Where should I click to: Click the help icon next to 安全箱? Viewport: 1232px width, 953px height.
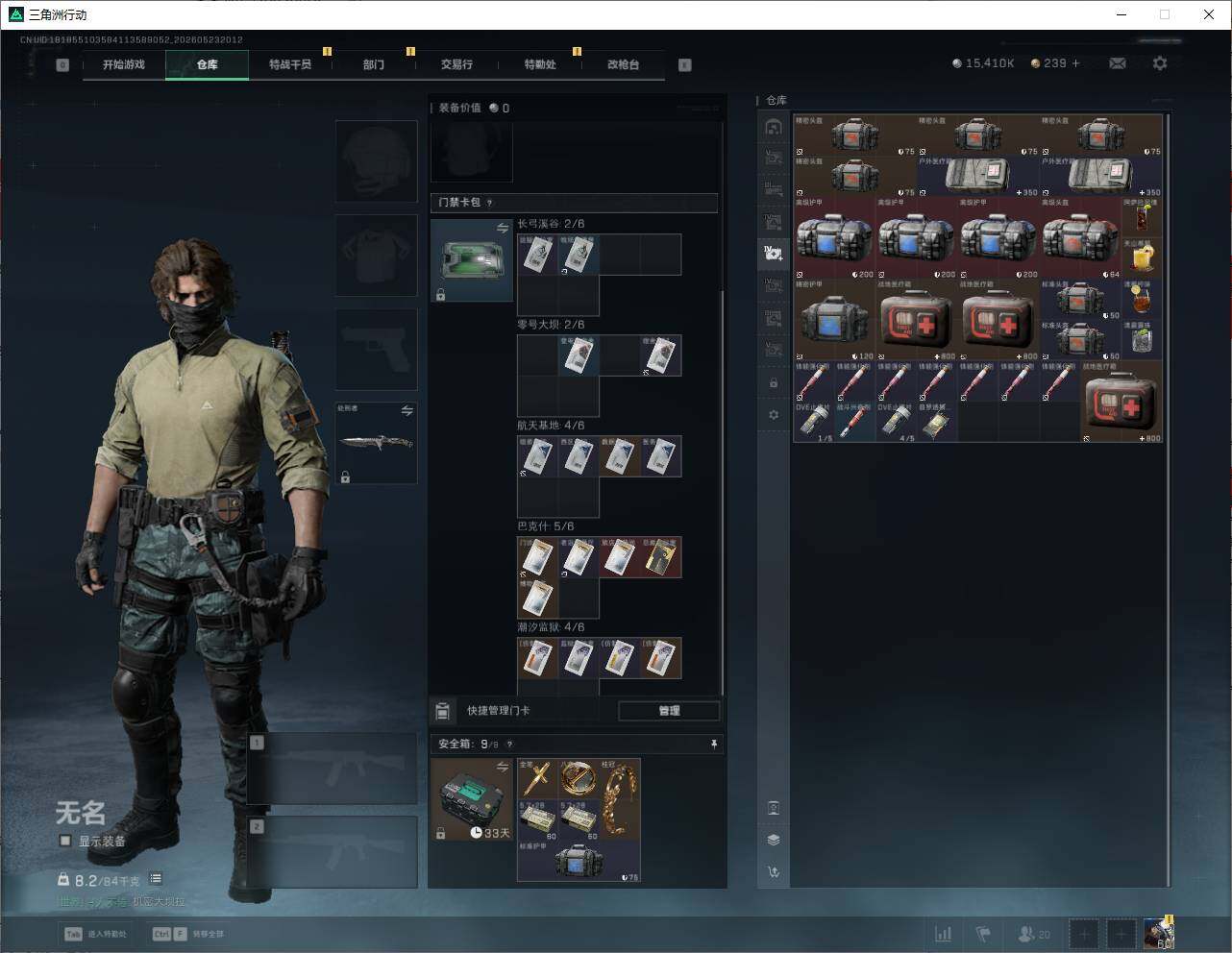[509, 745]
